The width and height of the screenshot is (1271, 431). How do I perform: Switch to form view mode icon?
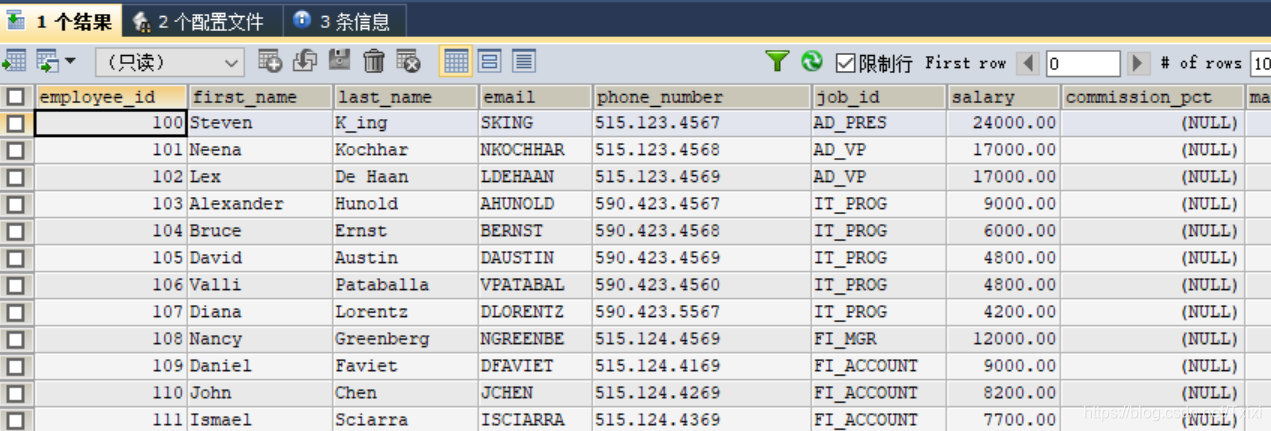489,61
